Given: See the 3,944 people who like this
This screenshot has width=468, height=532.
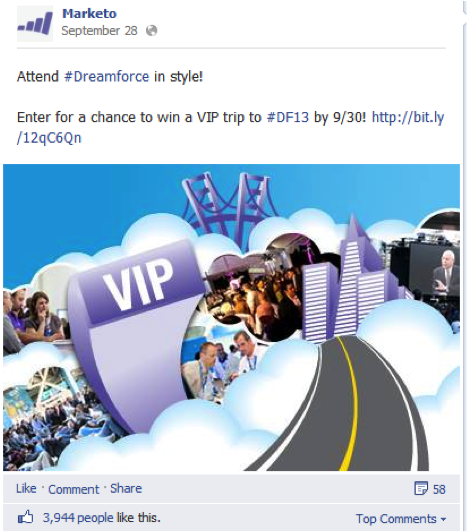Looking at the screenshot, I should pos(101,518).
